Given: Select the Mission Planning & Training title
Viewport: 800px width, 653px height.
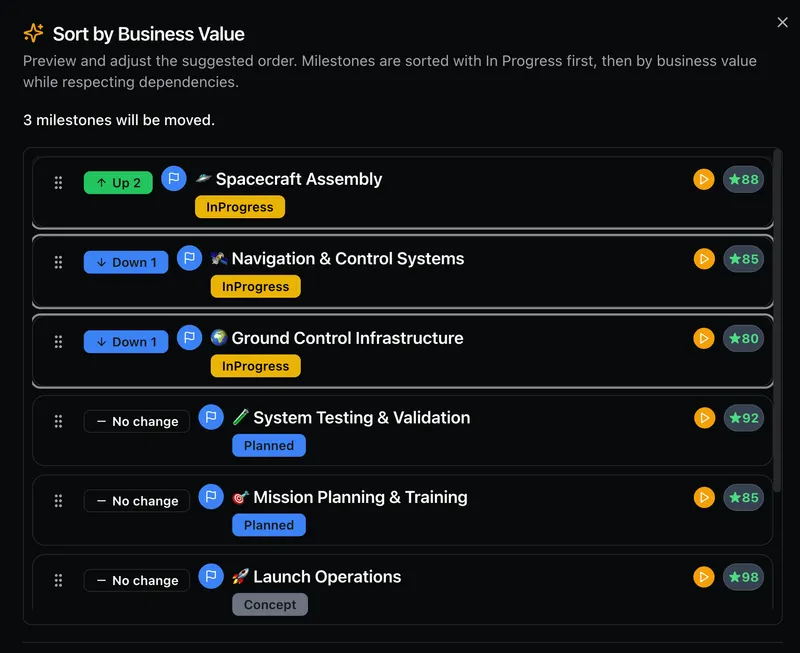Looking at the screenshot, I should tap(360, 497).
